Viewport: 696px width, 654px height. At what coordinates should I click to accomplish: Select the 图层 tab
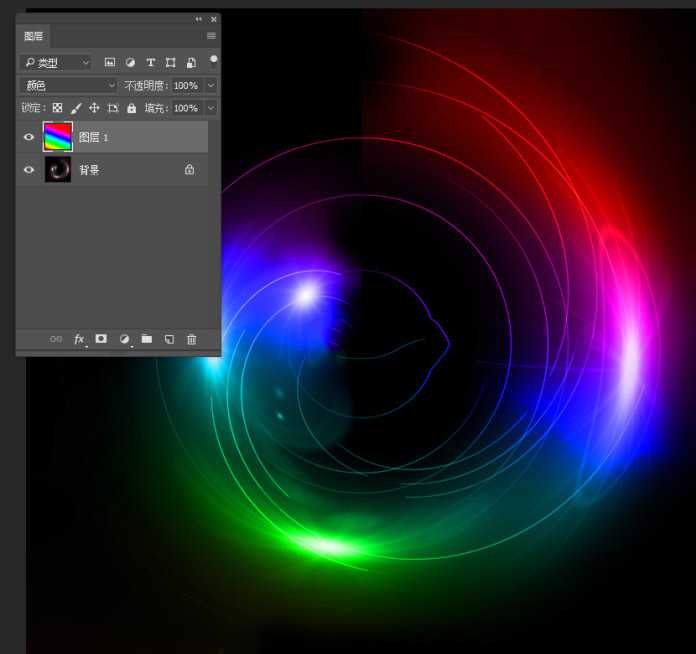33,36
